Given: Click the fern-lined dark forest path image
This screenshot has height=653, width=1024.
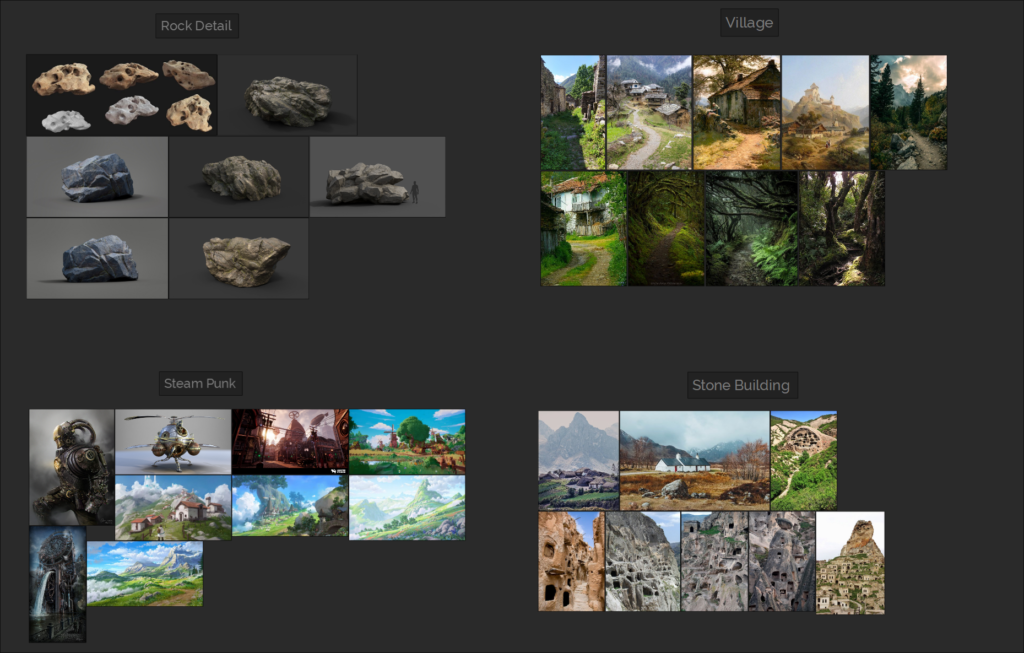Looking at the screenshot, I should [752, 229].
